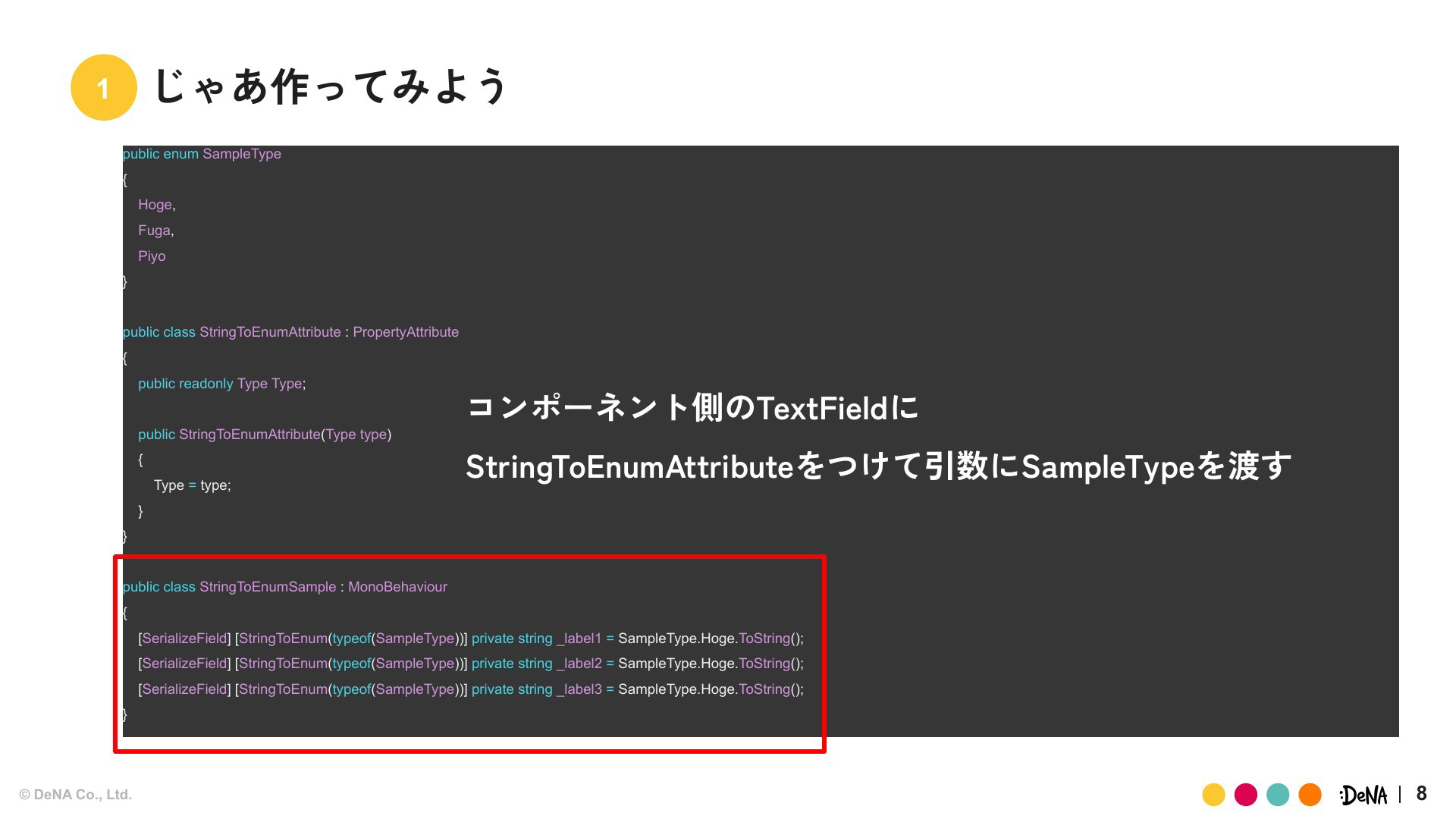This screenshot has width=1456, height=819.
Task: Click the public enum SampleType line
Action: [202, 154]
